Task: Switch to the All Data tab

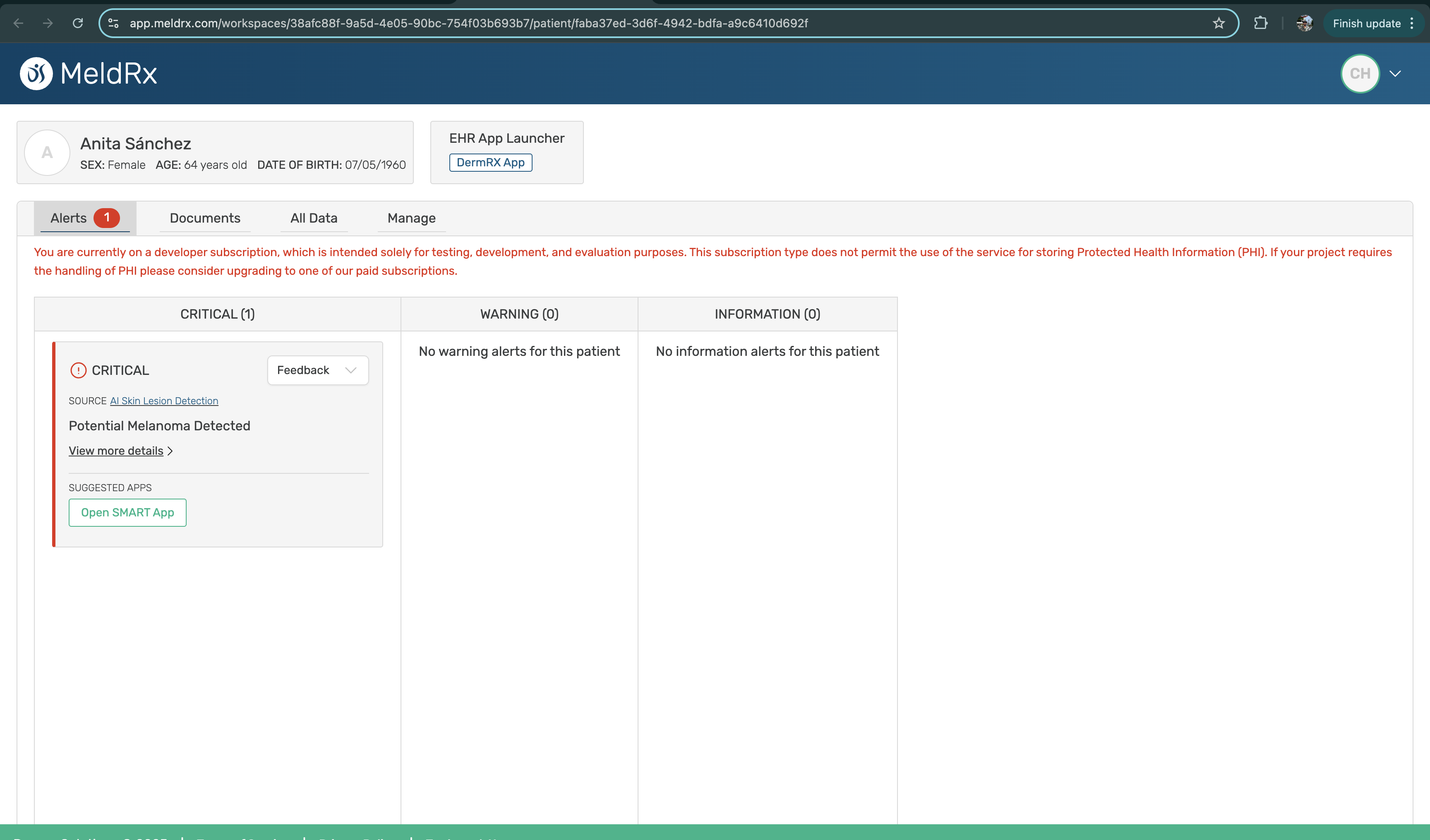Action: (x=314, y=218)
